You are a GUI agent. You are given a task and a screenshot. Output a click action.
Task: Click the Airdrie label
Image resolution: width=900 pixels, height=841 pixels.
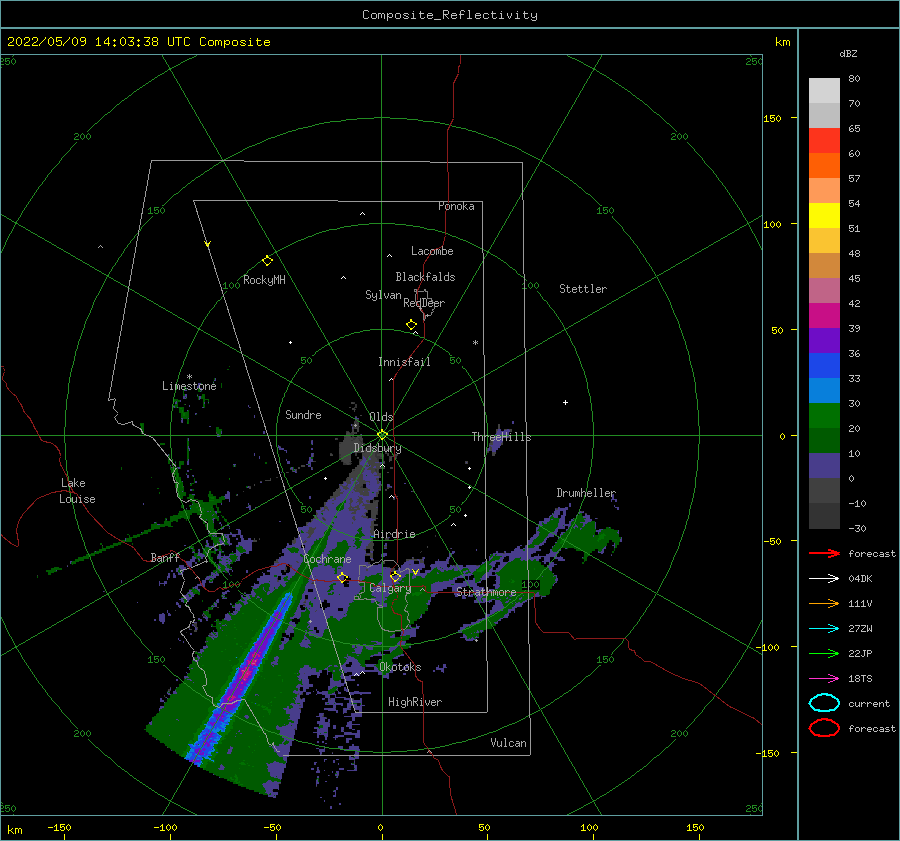coord(394,534)
